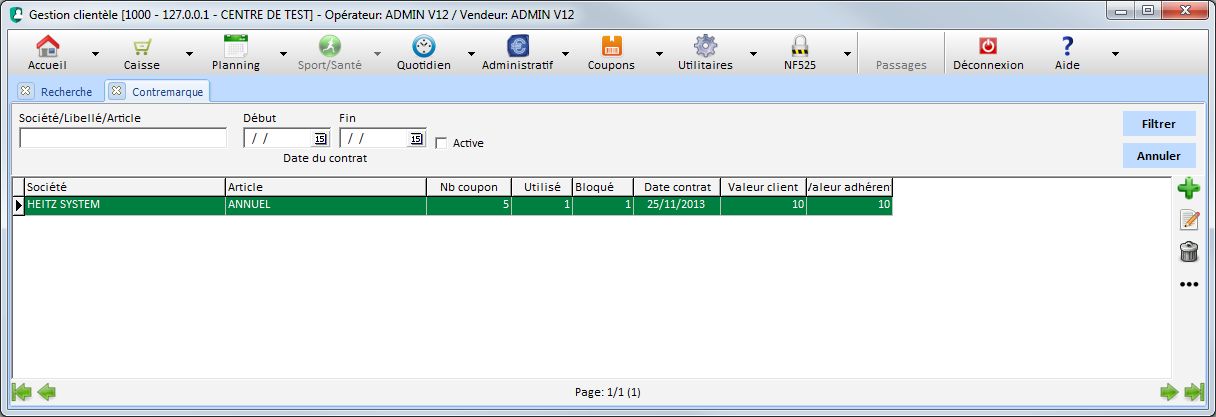Viewport: 1216px width, 417px height.
Task: Go to the next page arrow
Action: point(1168,392)
